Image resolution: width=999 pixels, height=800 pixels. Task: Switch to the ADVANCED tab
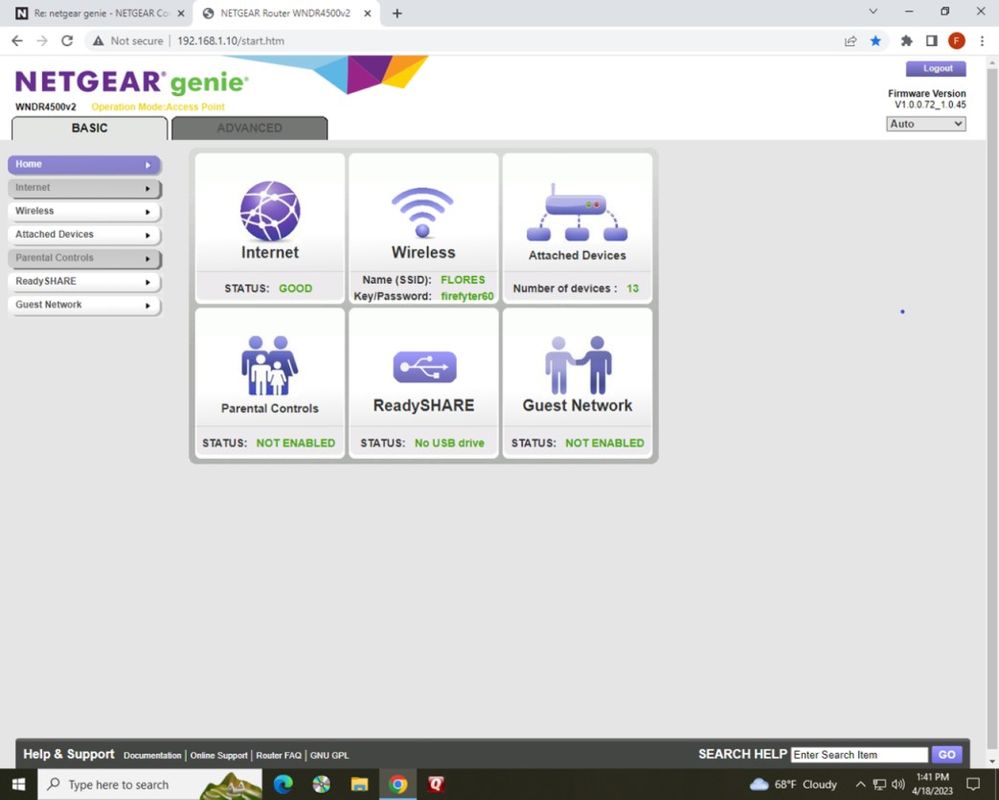pos(248,128)
